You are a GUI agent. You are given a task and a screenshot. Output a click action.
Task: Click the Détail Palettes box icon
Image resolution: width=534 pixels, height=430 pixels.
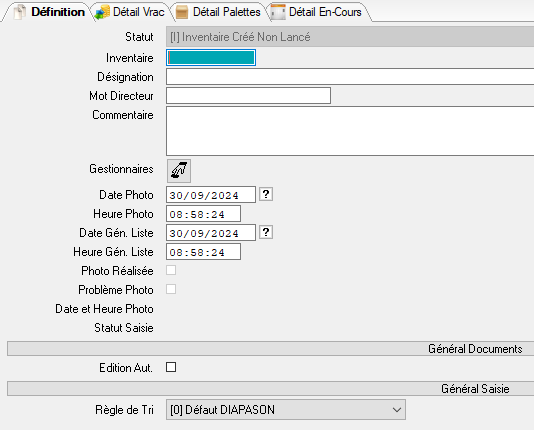(x=182, y=12)
